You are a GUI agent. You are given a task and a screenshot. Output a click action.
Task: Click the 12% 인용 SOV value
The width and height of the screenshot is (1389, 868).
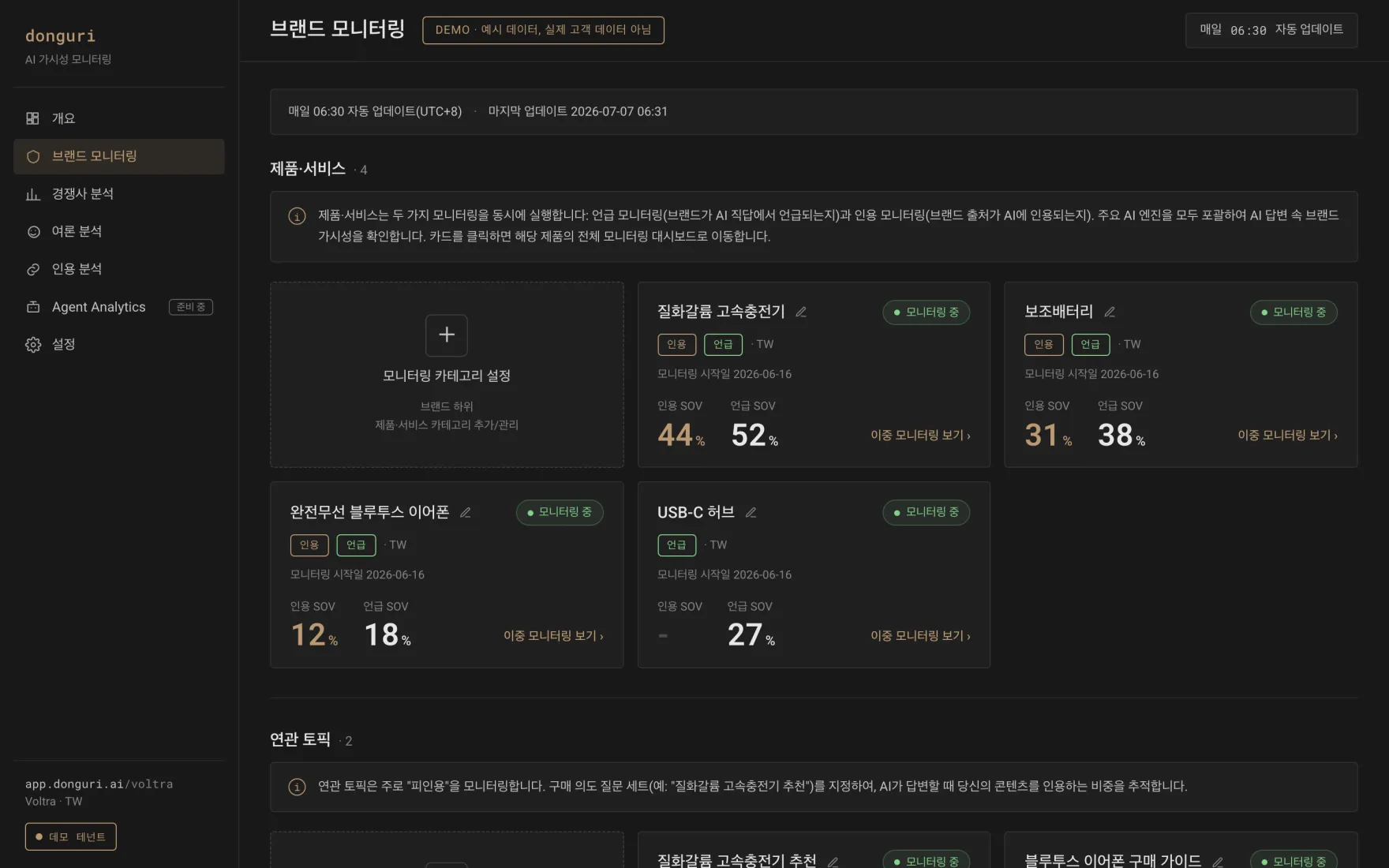pyautogui.click(x=314, y=635)
